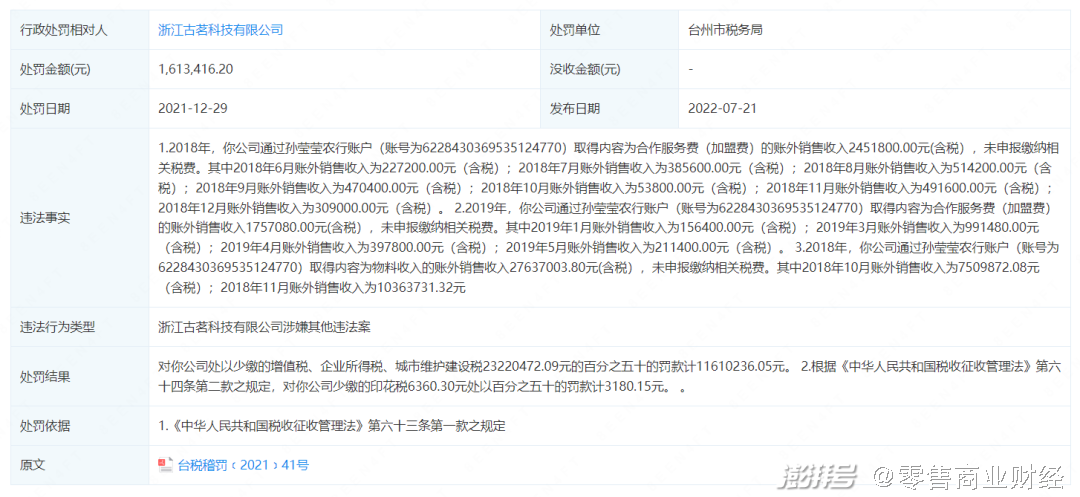
Task: Select 浙江古茗科技有限公司涉嫌其他违法案 text
Action: (x=264, y=327)
